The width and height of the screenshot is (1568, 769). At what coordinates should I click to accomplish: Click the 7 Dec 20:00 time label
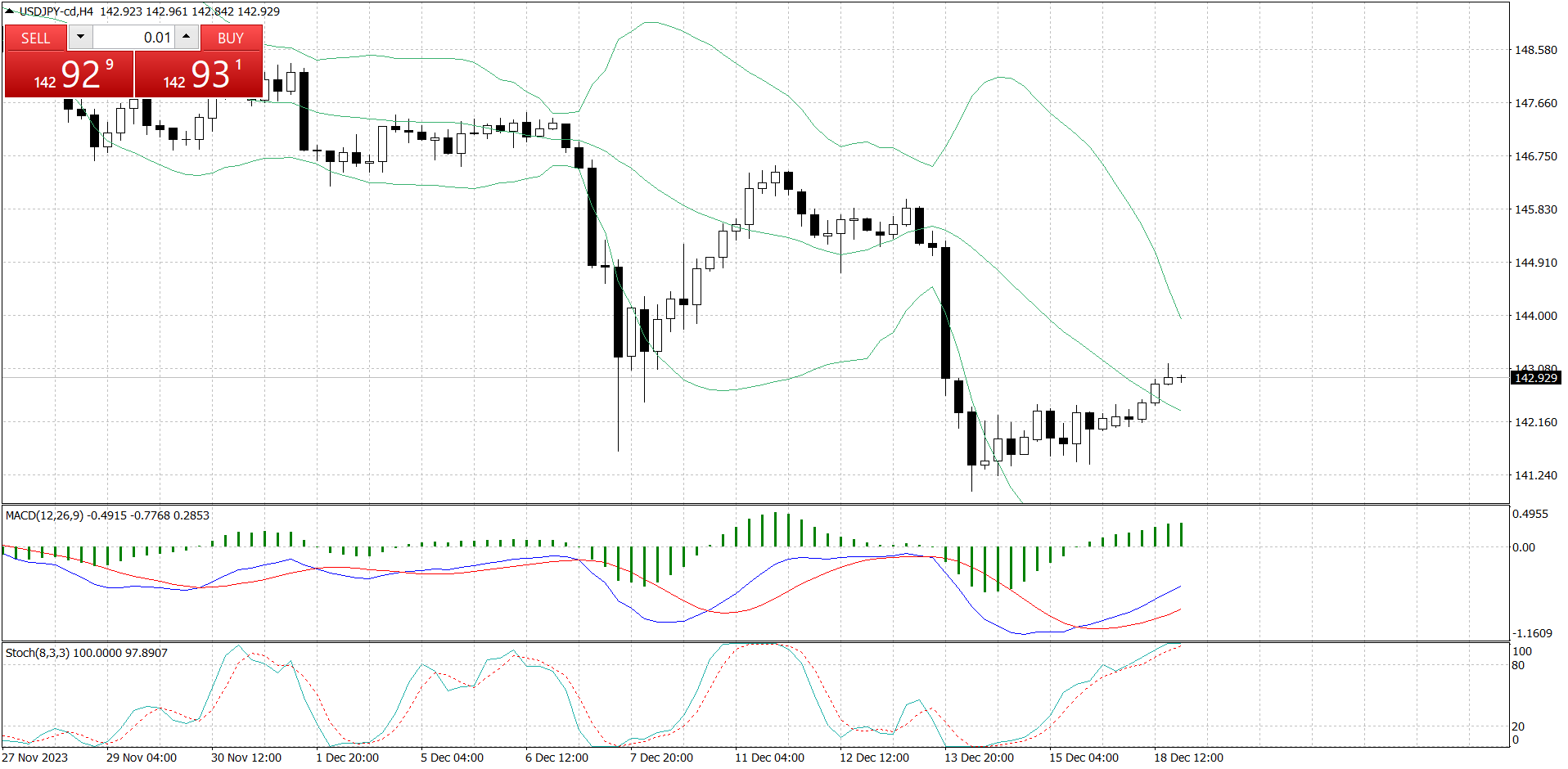click(x=662, y=758)
